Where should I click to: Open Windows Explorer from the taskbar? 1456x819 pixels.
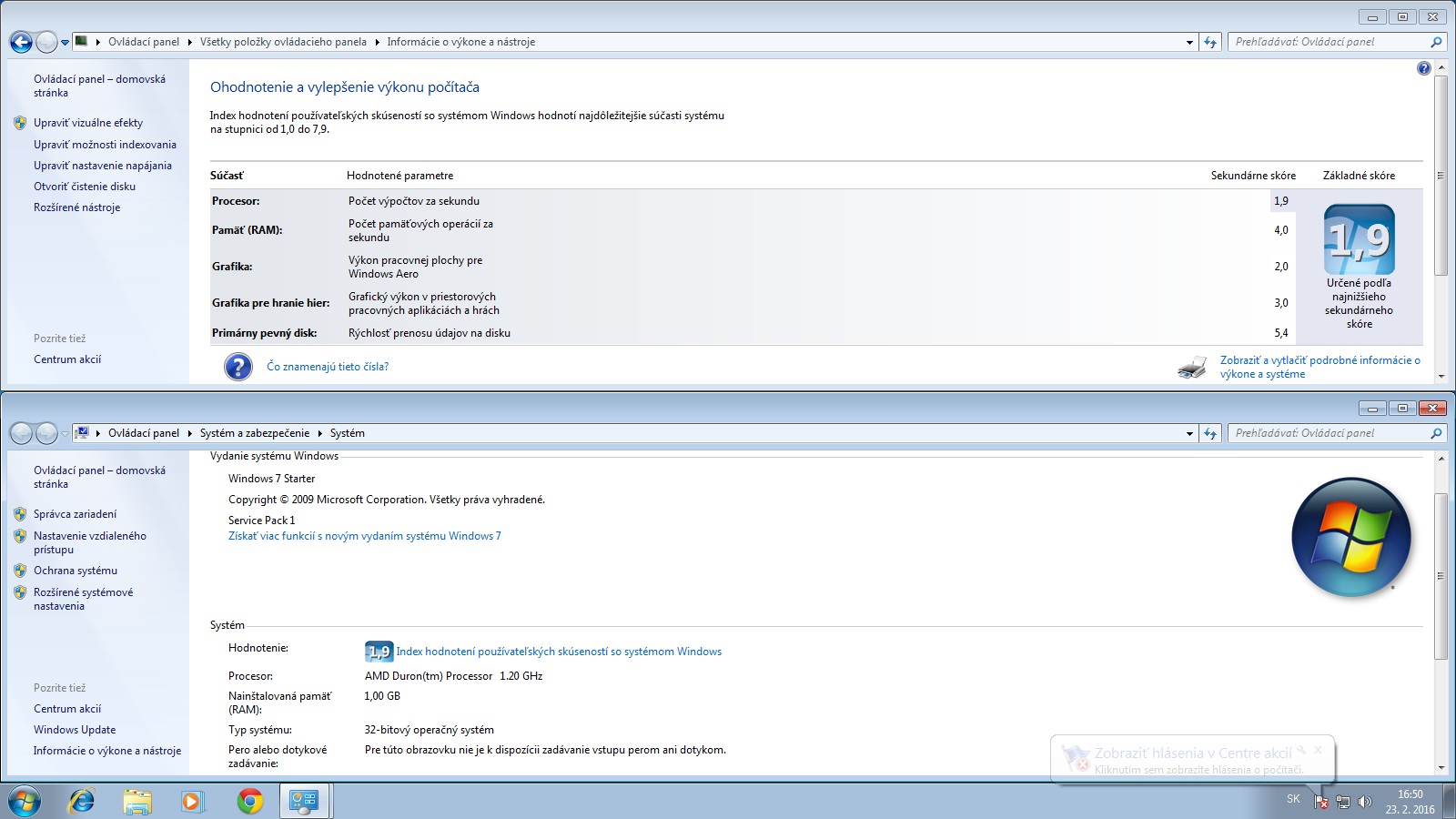pos(137,801)
